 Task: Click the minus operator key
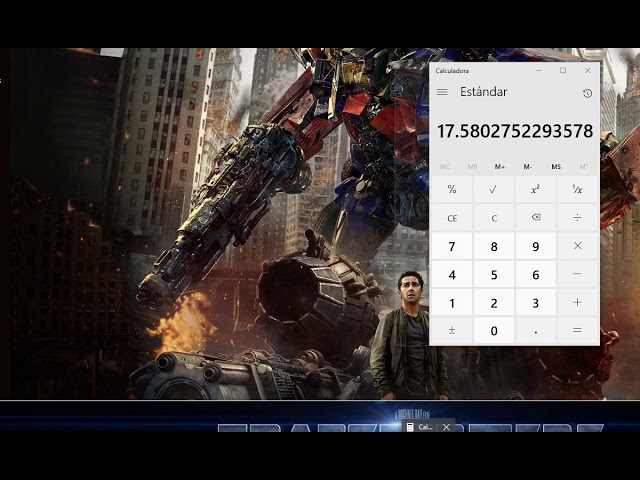click(x=578, y=274)
